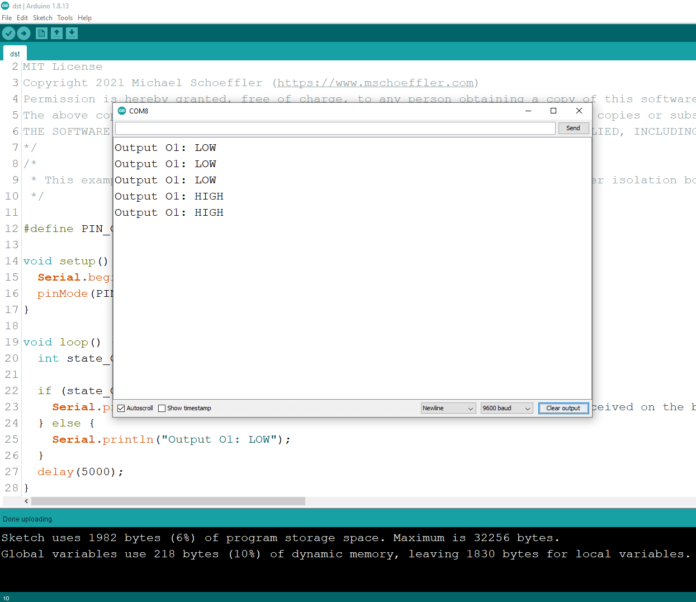Viewport: 696px width, 602px height.
Task: Click the first 'Output O1: HIGH' line
Action: point(169,196)
